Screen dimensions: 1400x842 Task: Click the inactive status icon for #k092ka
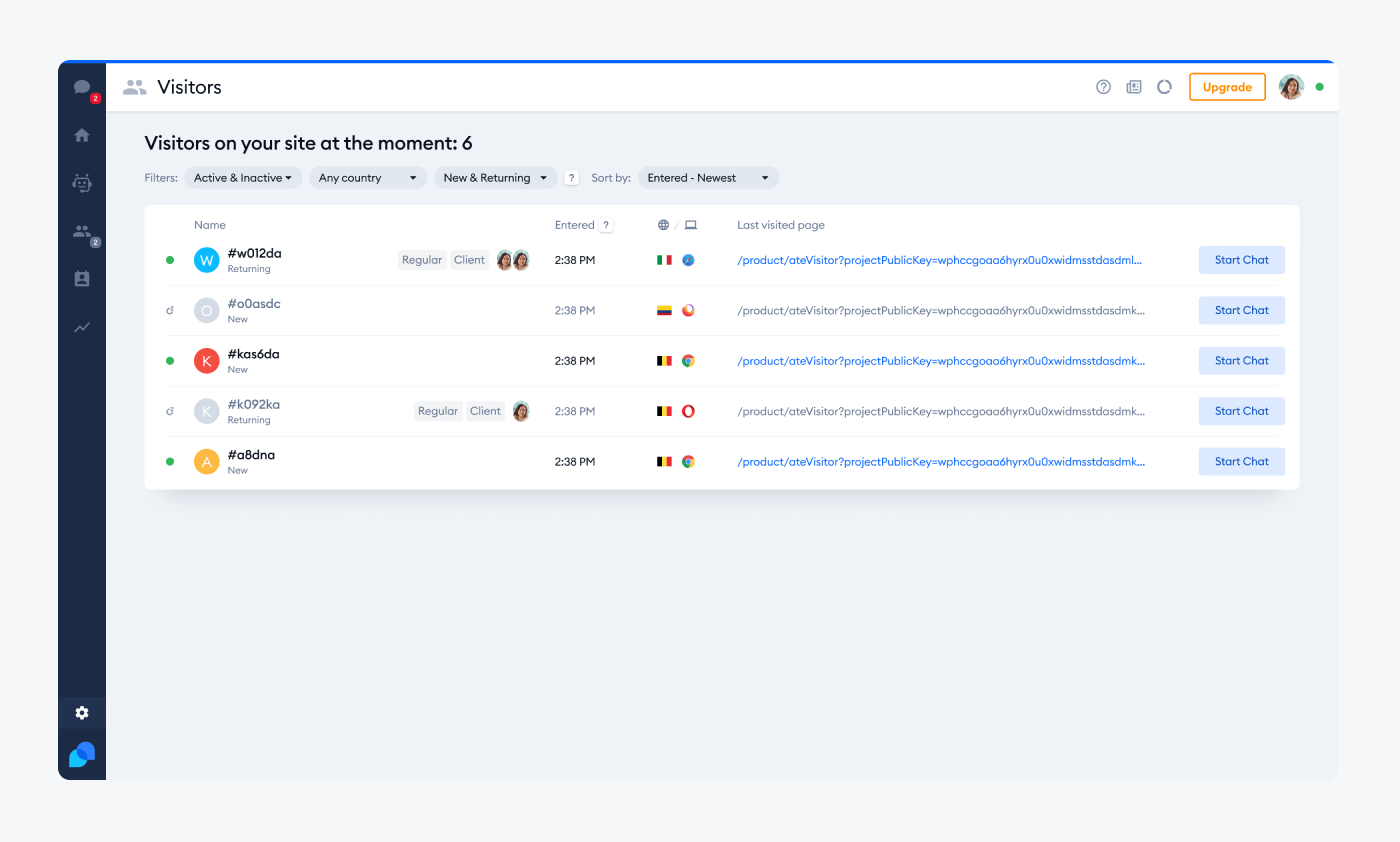click(170, 411)
